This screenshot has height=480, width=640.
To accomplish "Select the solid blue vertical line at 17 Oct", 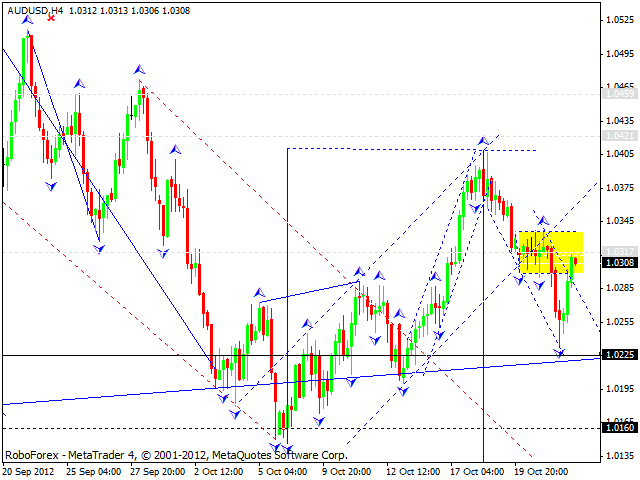I will (x=484, y=306).
